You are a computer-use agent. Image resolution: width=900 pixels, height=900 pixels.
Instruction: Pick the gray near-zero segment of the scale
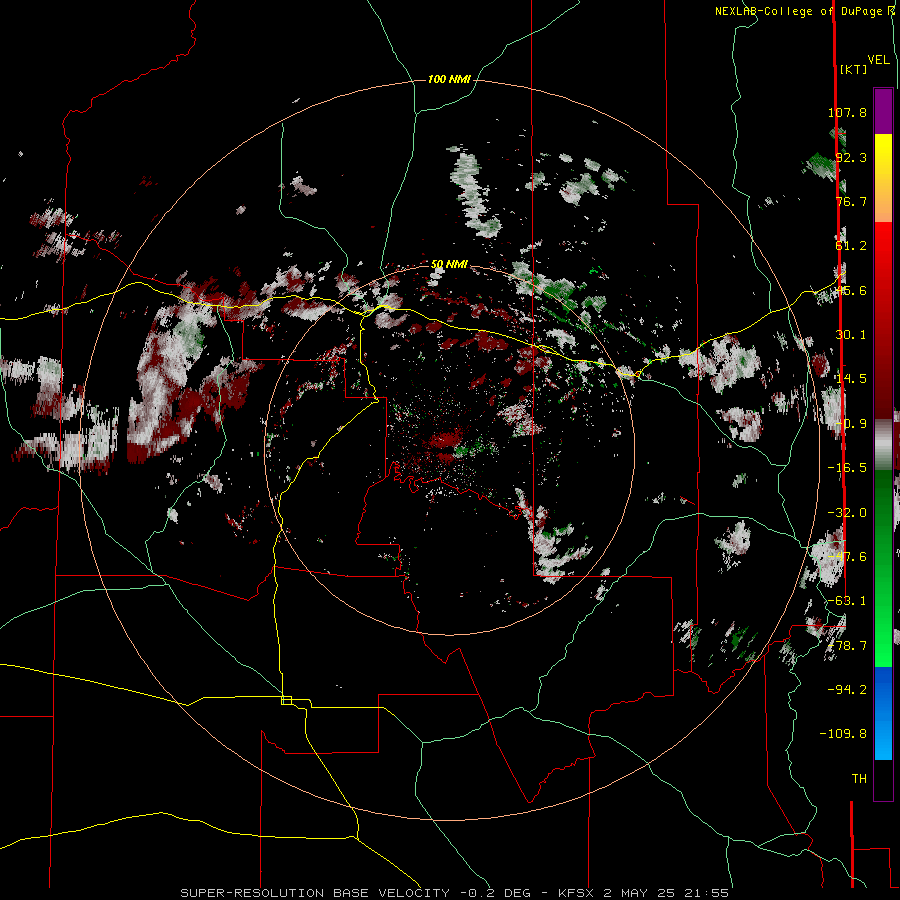click(883, 445)
